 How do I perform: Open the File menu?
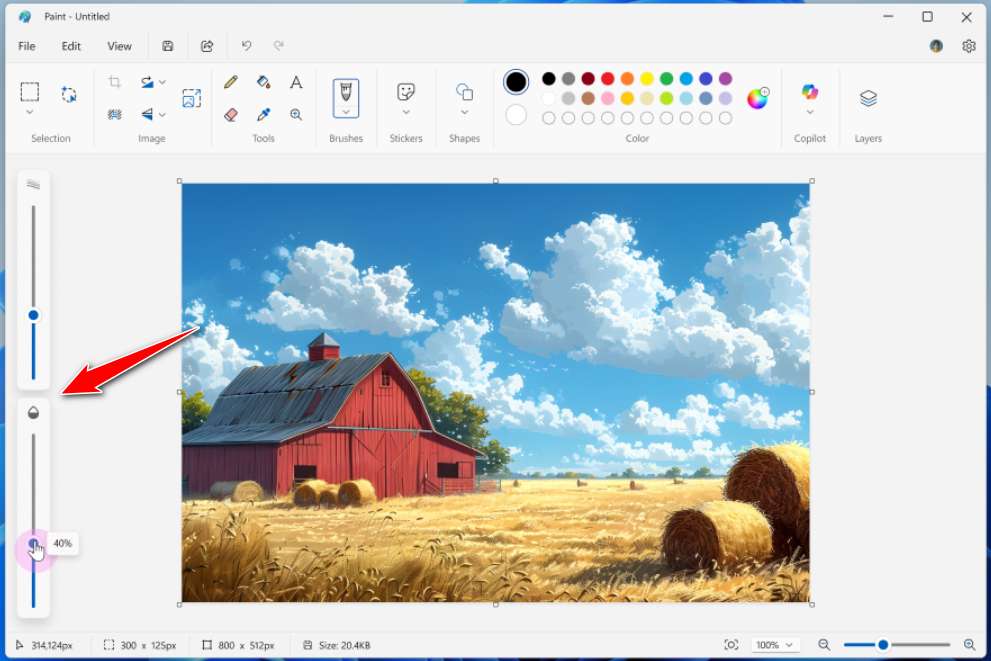click(x=26, y=46)
